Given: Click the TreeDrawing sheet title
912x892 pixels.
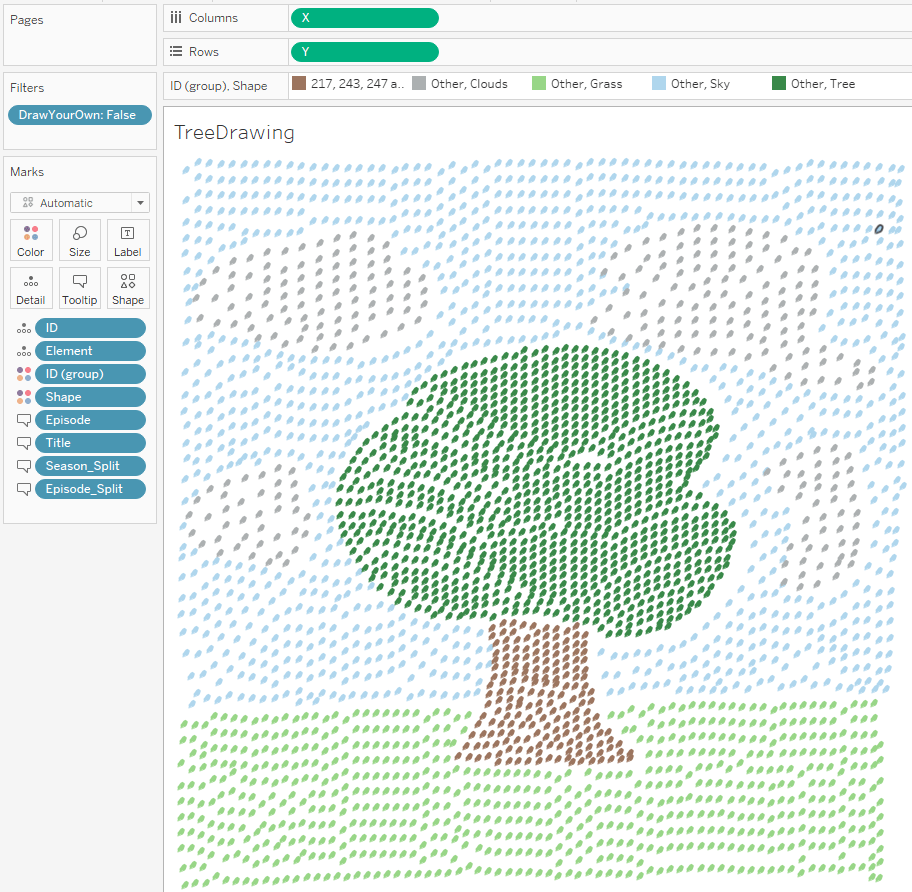Looking at the screenshot, I should 234,133.
